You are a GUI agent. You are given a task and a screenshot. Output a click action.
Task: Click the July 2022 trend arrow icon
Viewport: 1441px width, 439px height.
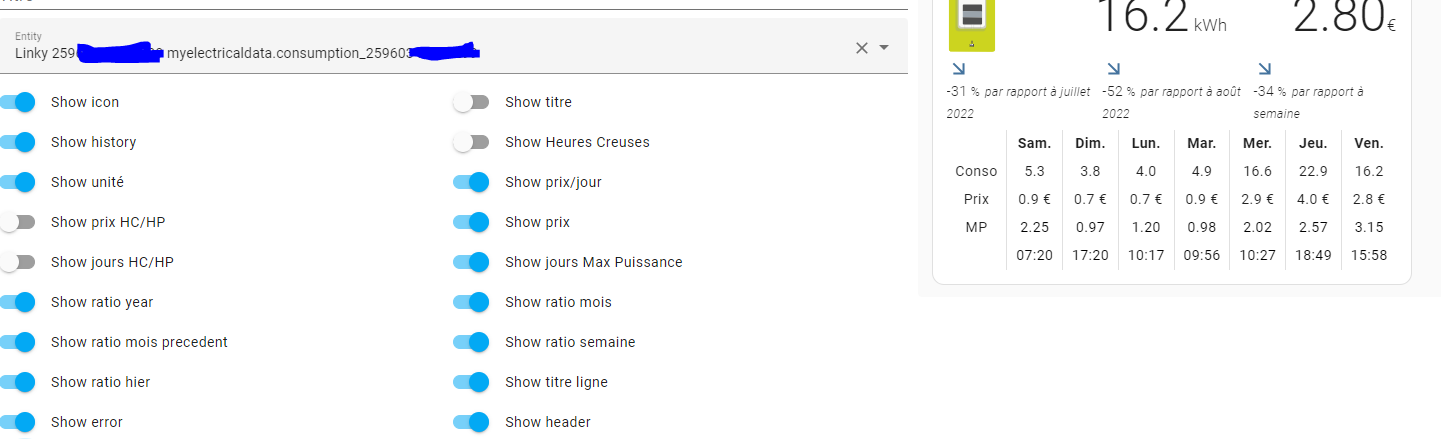[x=959, y=69]
